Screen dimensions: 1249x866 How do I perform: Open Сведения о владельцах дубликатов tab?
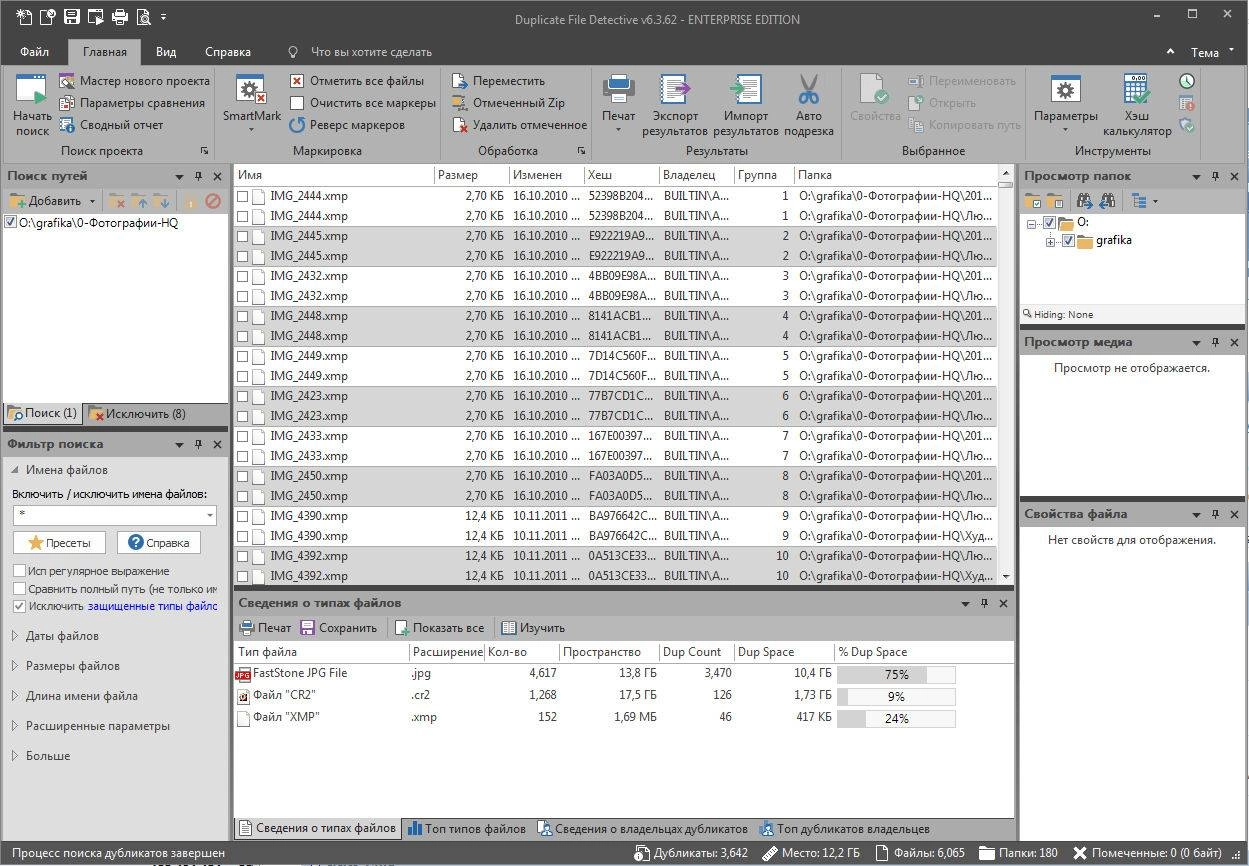(x=643, y=829)
